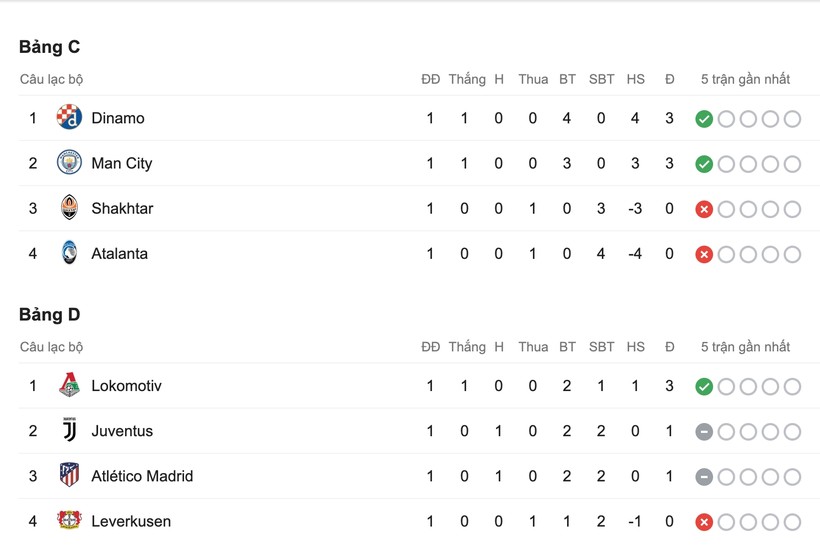Click Leverkusen's red loss result icon
Viewport: 820px width, 553px height.
pyautogui.click(x=704, y=522)
